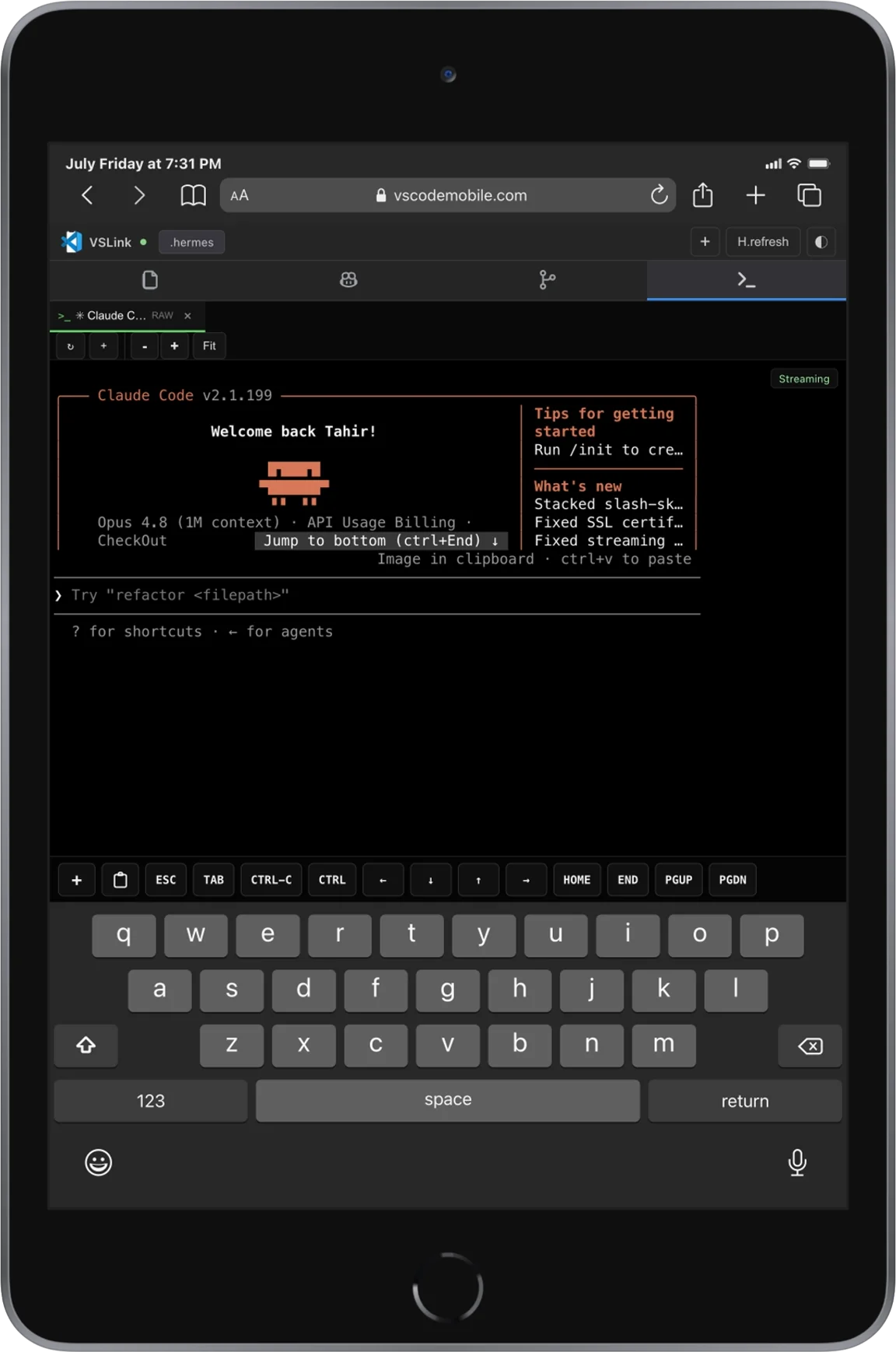The height and width of the screenshot is (1352, 896).
Task: Click Jump to bottom (ctrl+End)
Action: coord(381,541)
